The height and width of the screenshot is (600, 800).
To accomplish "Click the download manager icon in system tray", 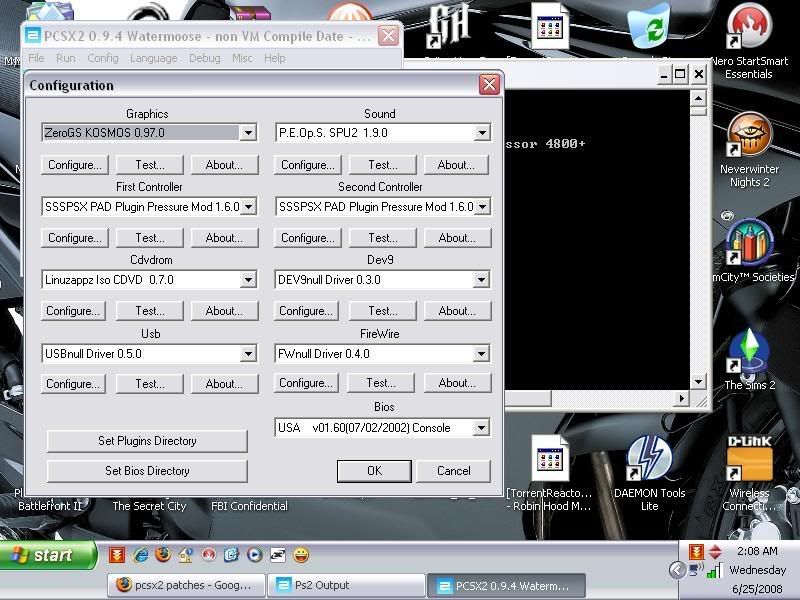I will (696, 552).
